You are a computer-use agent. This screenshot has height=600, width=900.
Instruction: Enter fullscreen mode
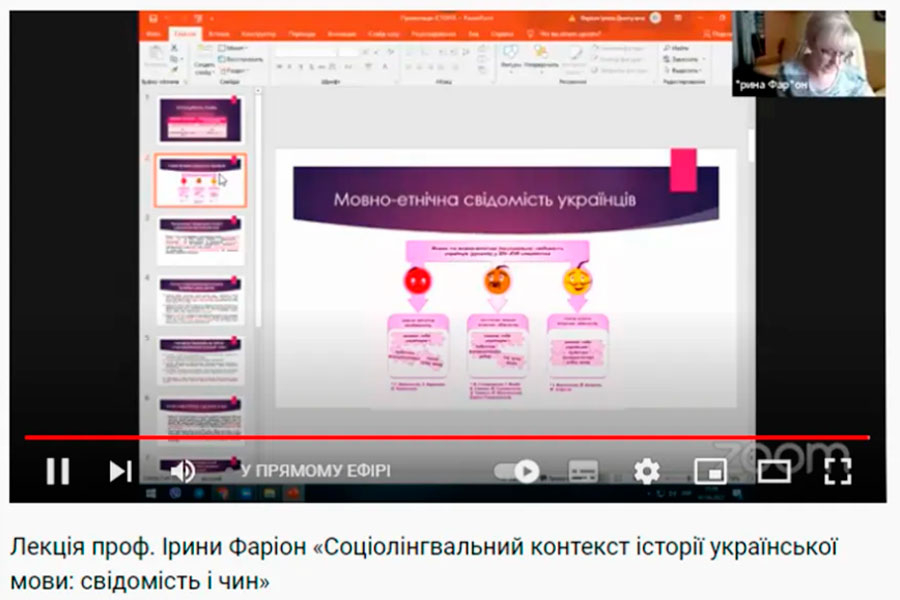coord(838,471)
